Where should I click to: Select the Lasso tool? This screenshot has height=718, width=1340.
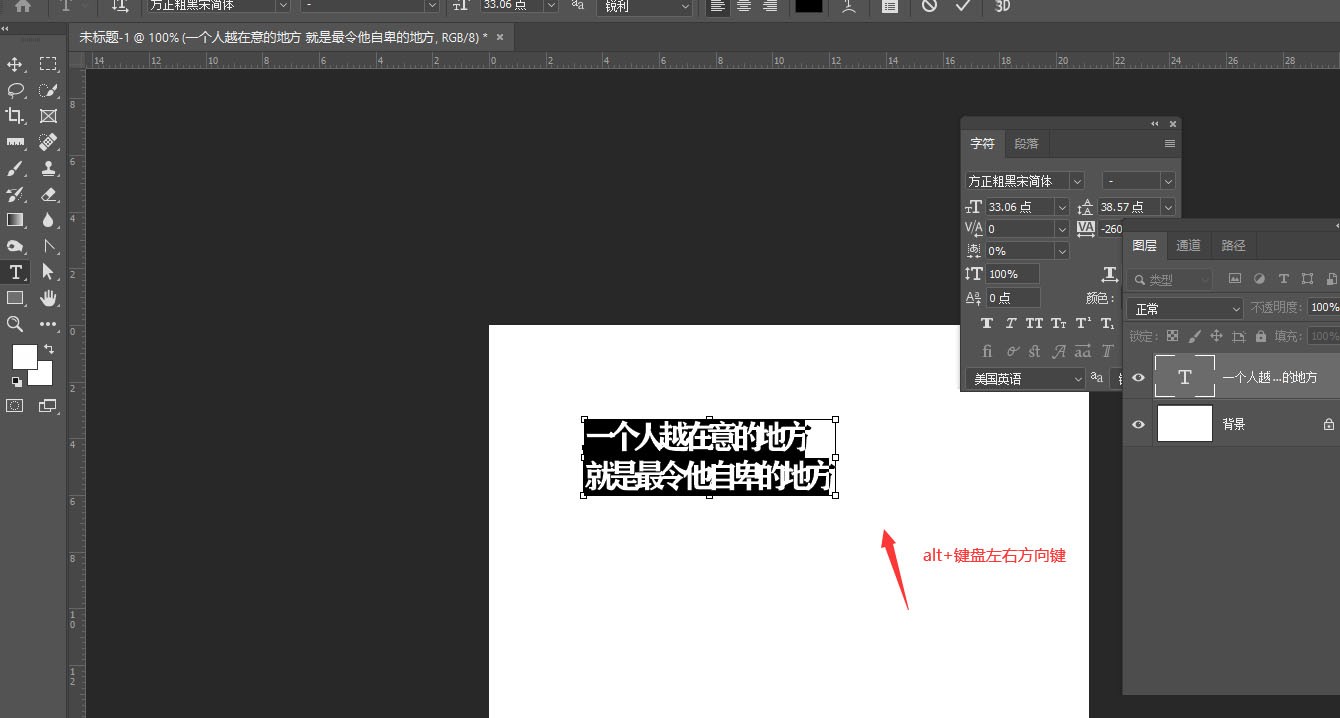[x=15, y=90]
